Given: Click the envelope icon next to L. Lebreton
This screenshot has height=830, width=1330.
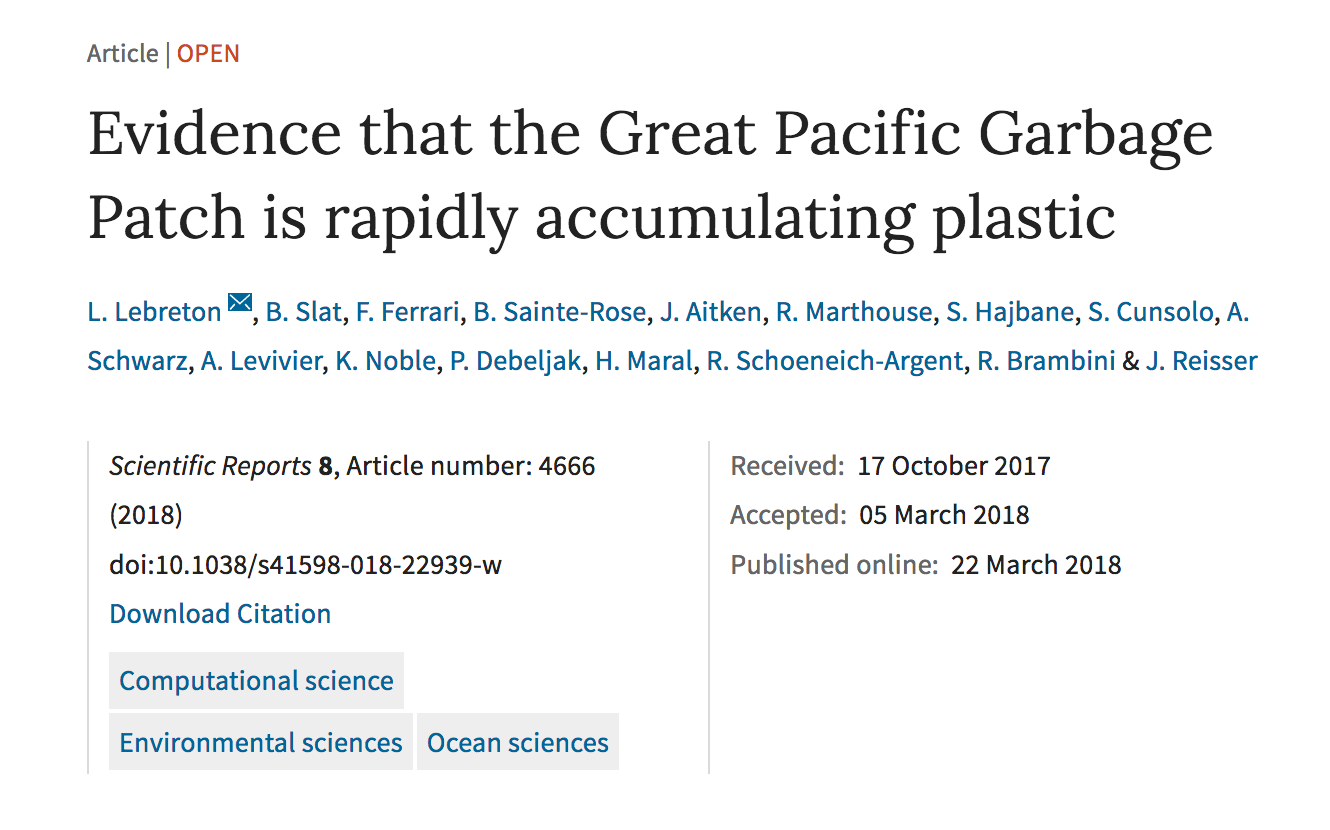Looking at the screenshot, I should tap(239, 303).
